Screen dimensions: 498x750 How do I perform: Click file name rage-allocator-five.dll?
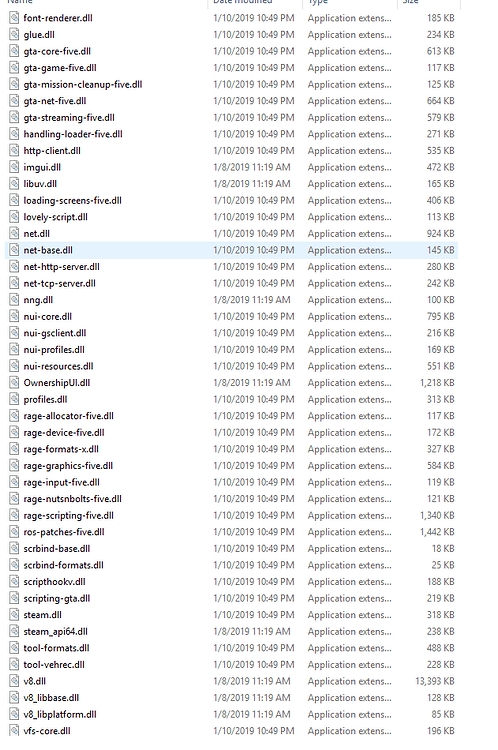pos(68,416)
